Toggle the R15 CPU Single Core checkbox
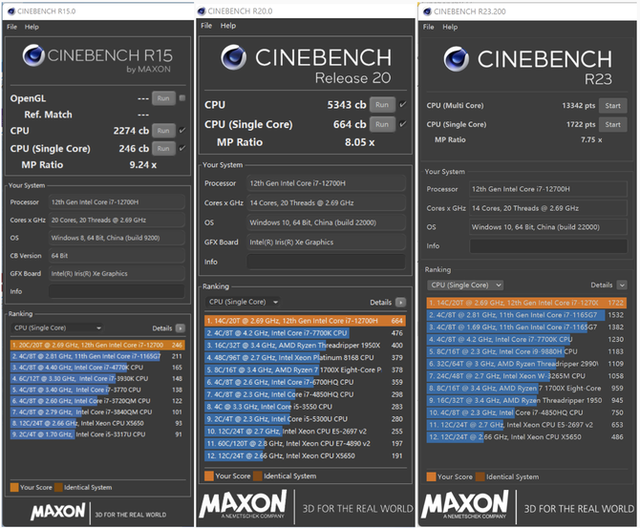640x528 pixels. coord(183,148)
